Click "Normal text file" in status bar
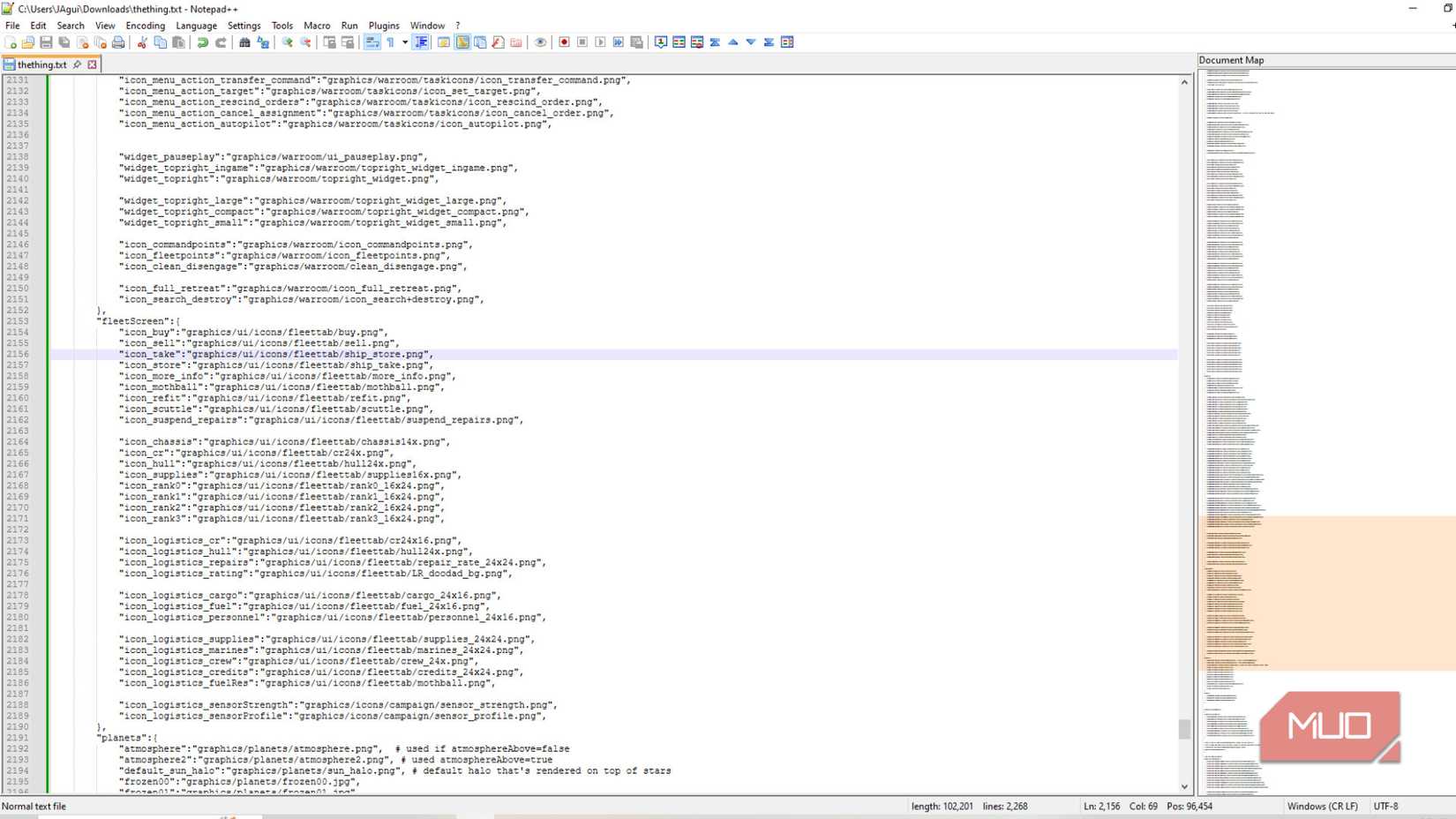Screen dimensions: 1456x819 (x=34, y=807)
